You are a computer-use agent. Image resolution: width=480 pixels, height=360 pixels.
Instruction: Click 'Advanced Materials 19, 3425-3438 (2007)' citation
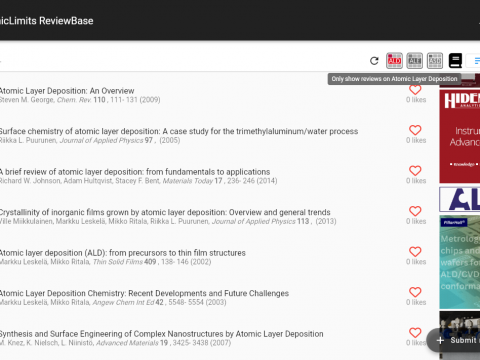[x=164, y=343]
